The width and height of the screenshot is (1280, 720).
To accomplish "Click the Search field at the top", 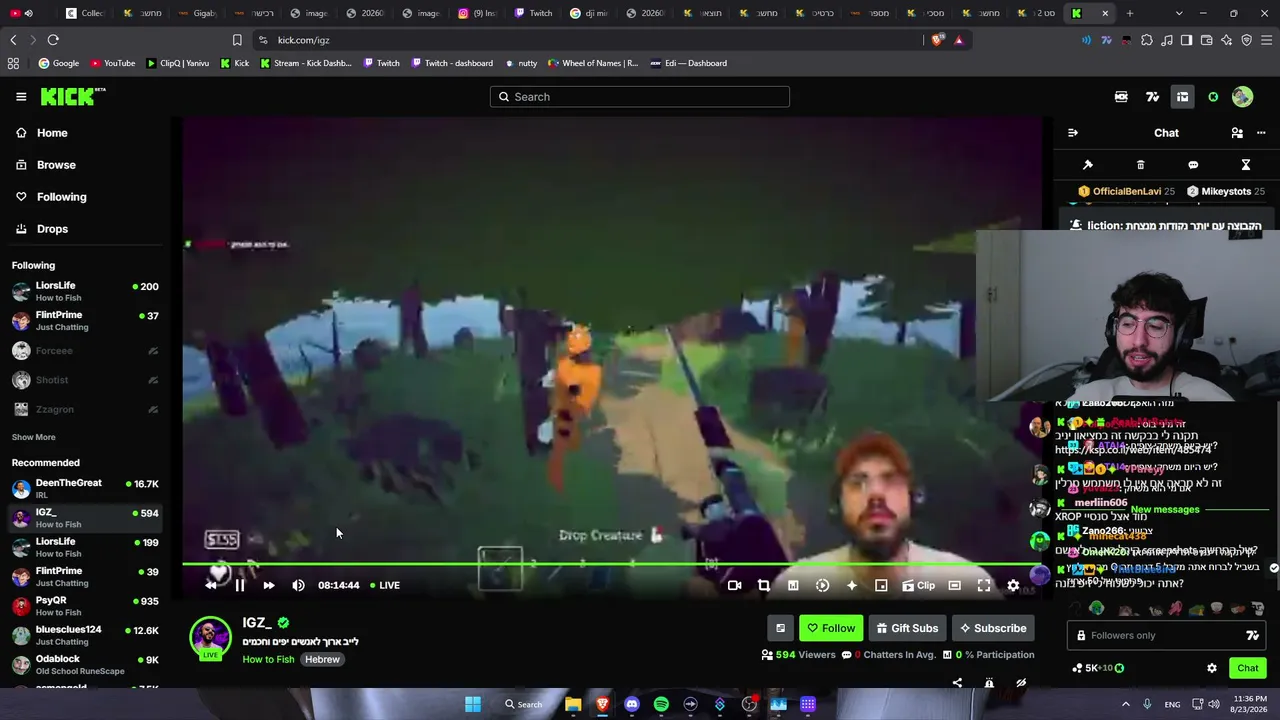I will [640, 97].
